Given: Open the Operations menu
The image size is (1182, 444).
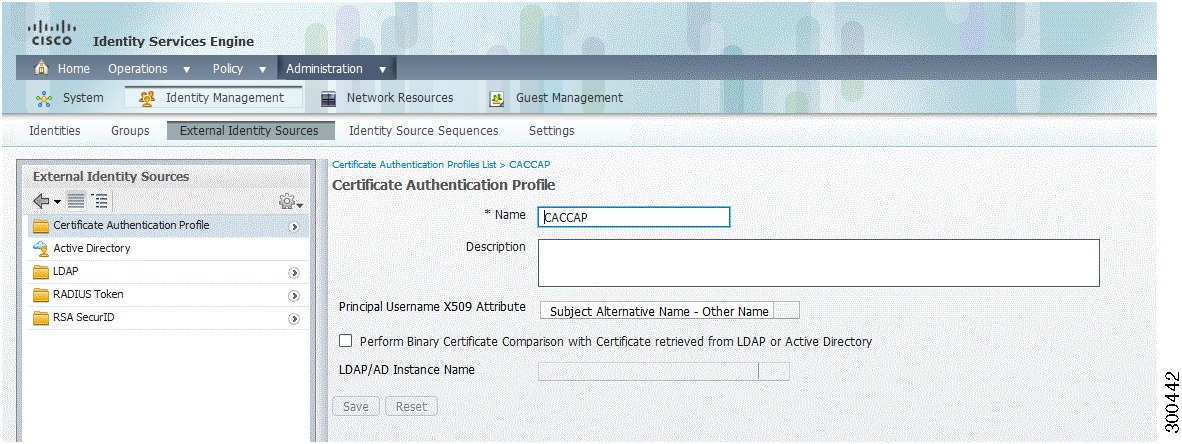Looking at the screenshot, I should click(x=149, y=69).
